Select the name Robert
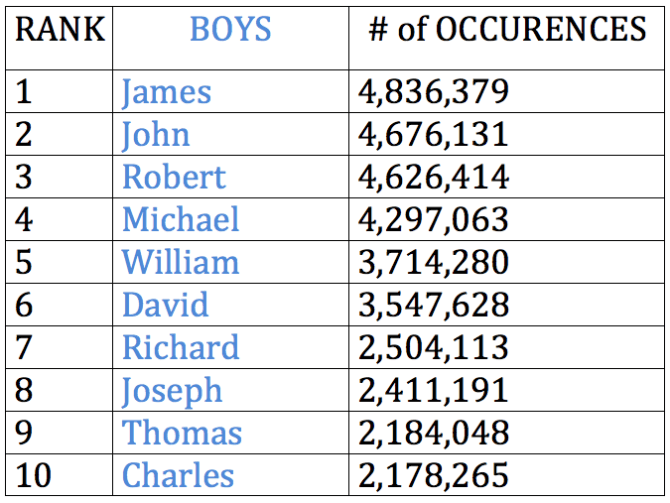670x503 pixels. click(x=174, y=177)
